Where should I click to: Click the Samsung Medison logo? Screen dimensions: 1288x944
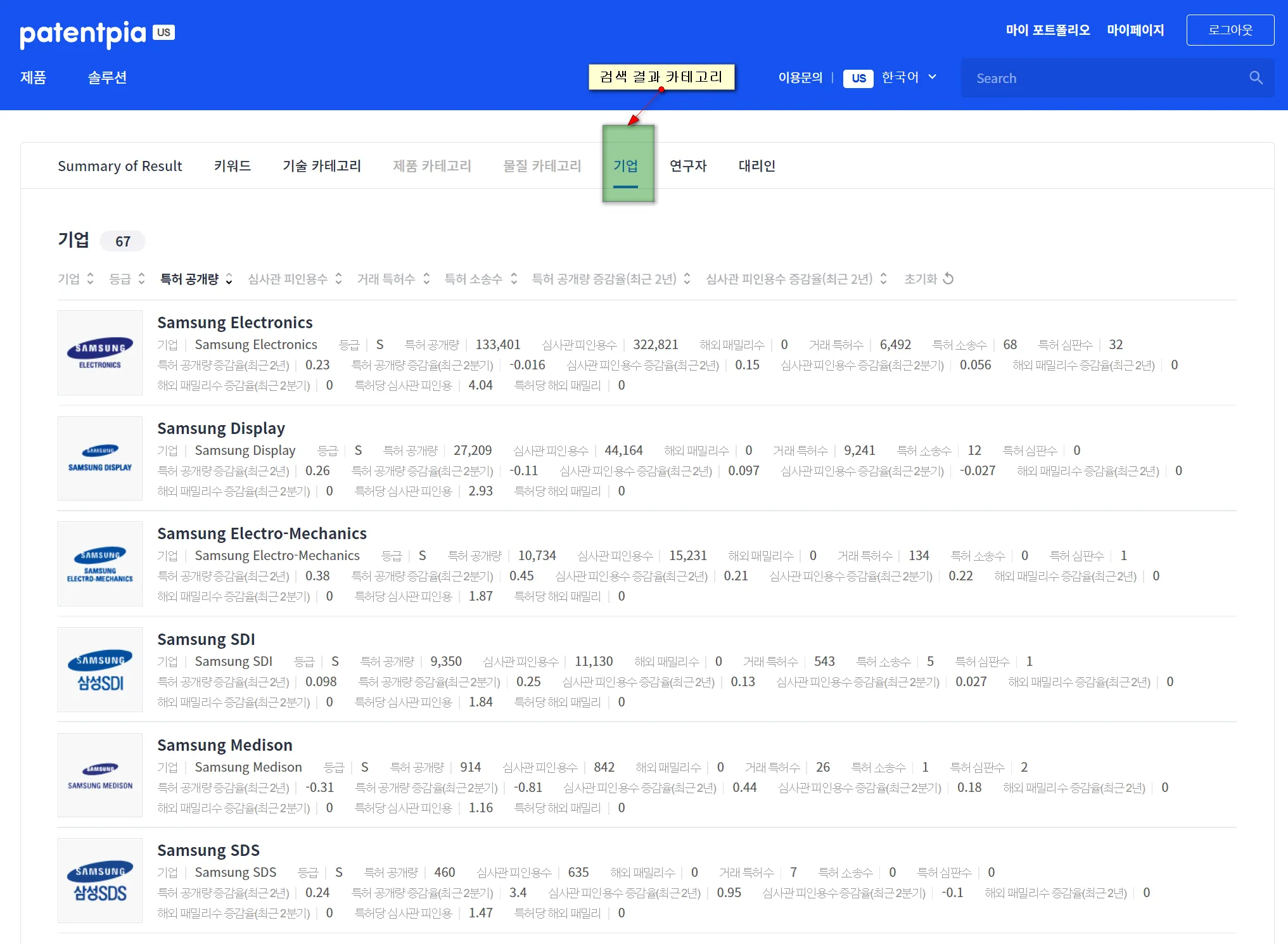(100, 775)
